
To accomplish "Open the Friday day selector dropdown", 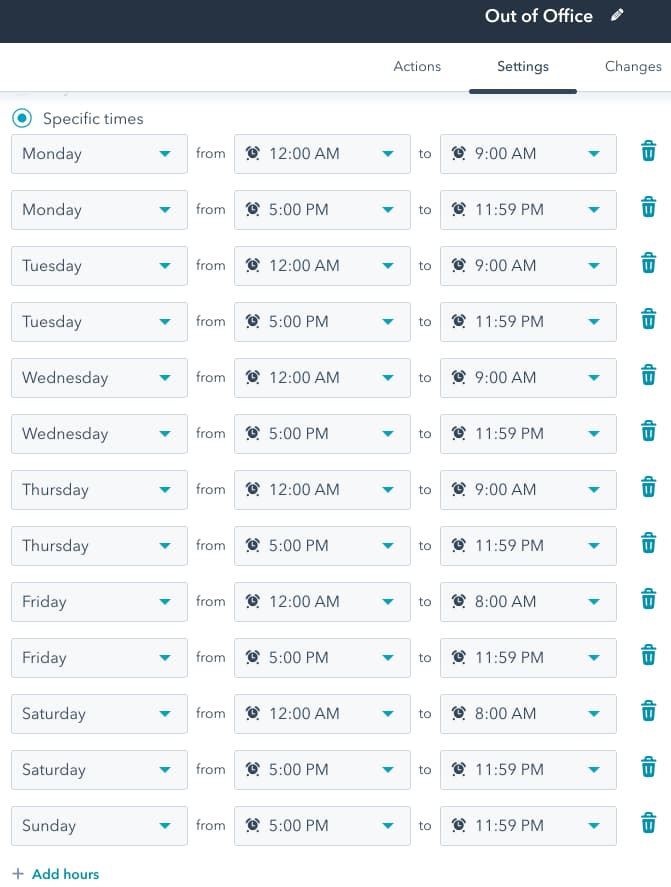I will [99, 602].
